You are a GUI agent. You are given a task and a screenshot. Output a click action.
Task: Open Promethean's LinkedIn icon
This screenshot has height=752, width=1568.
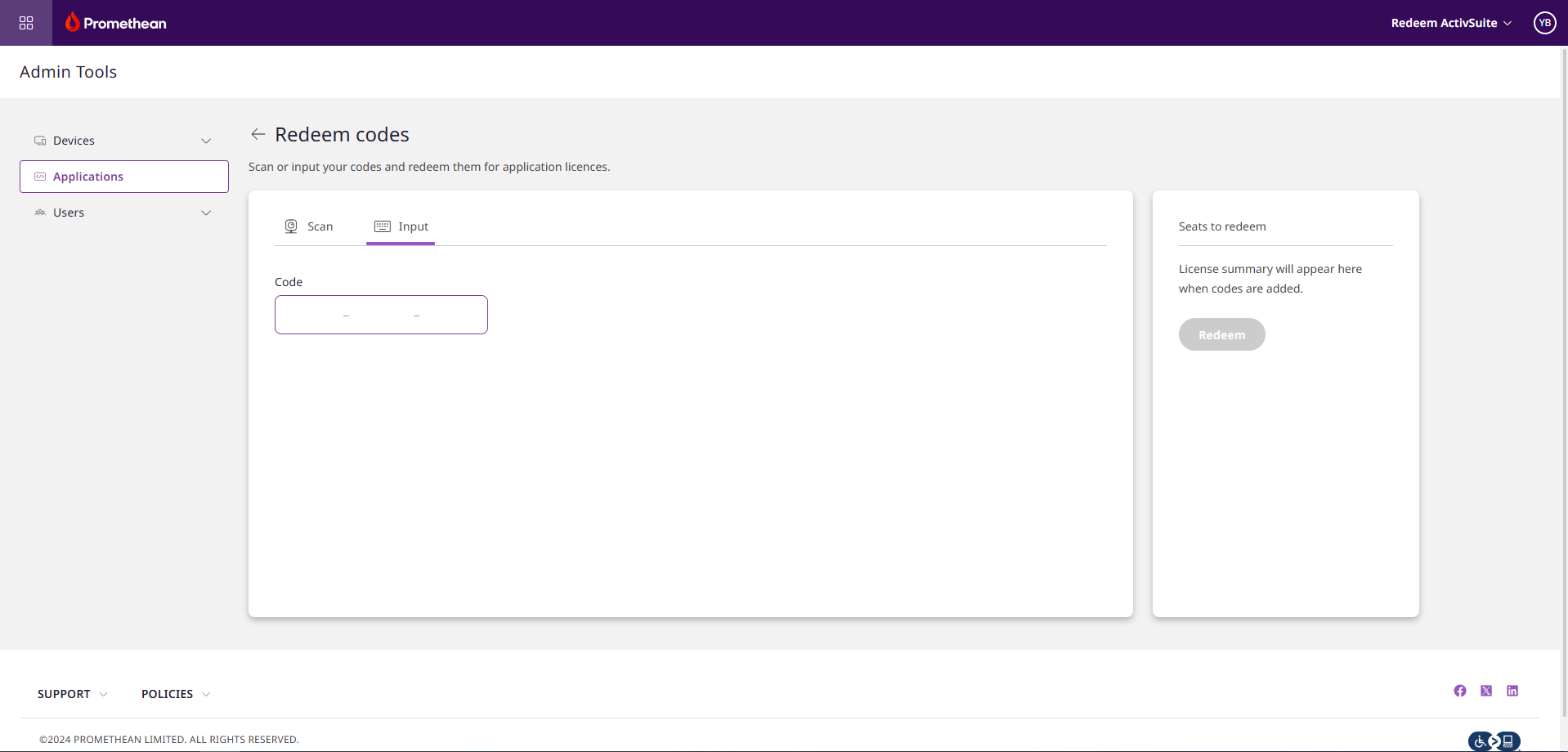click(x=1512, y=691)
